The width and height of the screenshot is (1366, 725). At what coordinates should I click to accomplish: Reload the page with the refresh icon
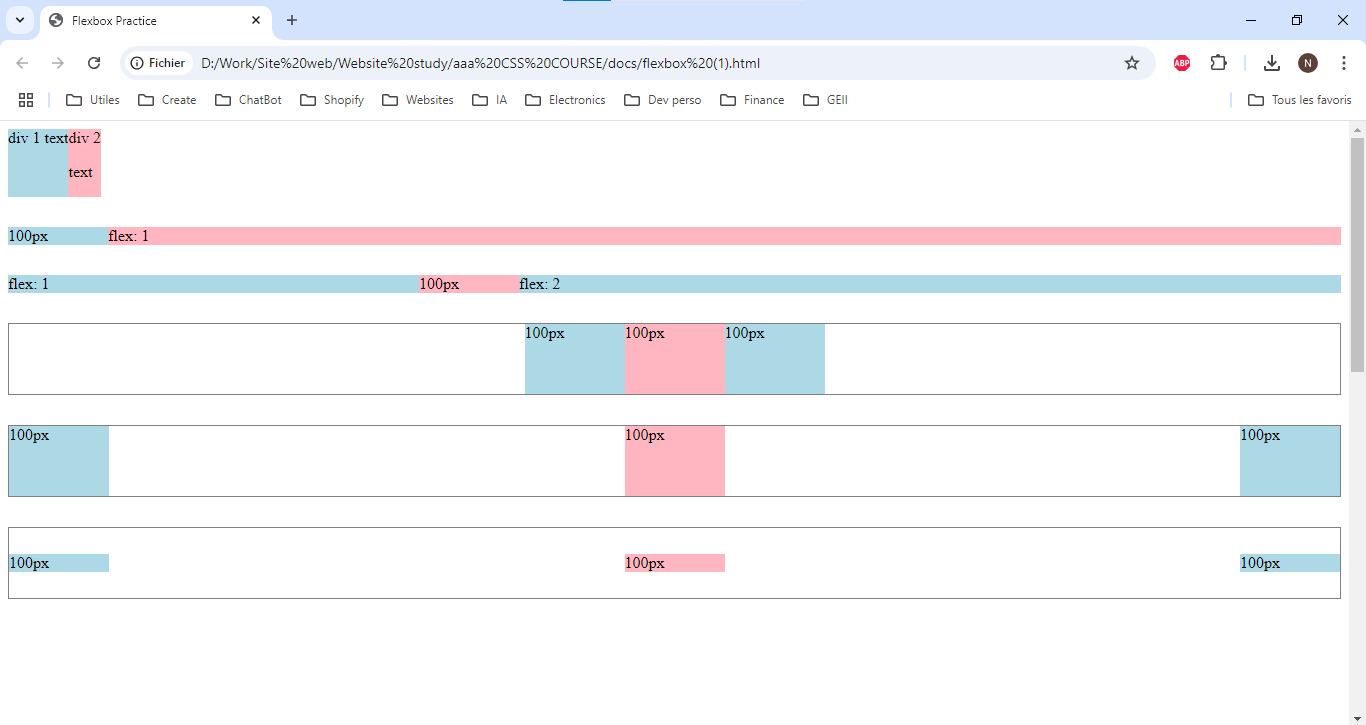pos(94,63)
